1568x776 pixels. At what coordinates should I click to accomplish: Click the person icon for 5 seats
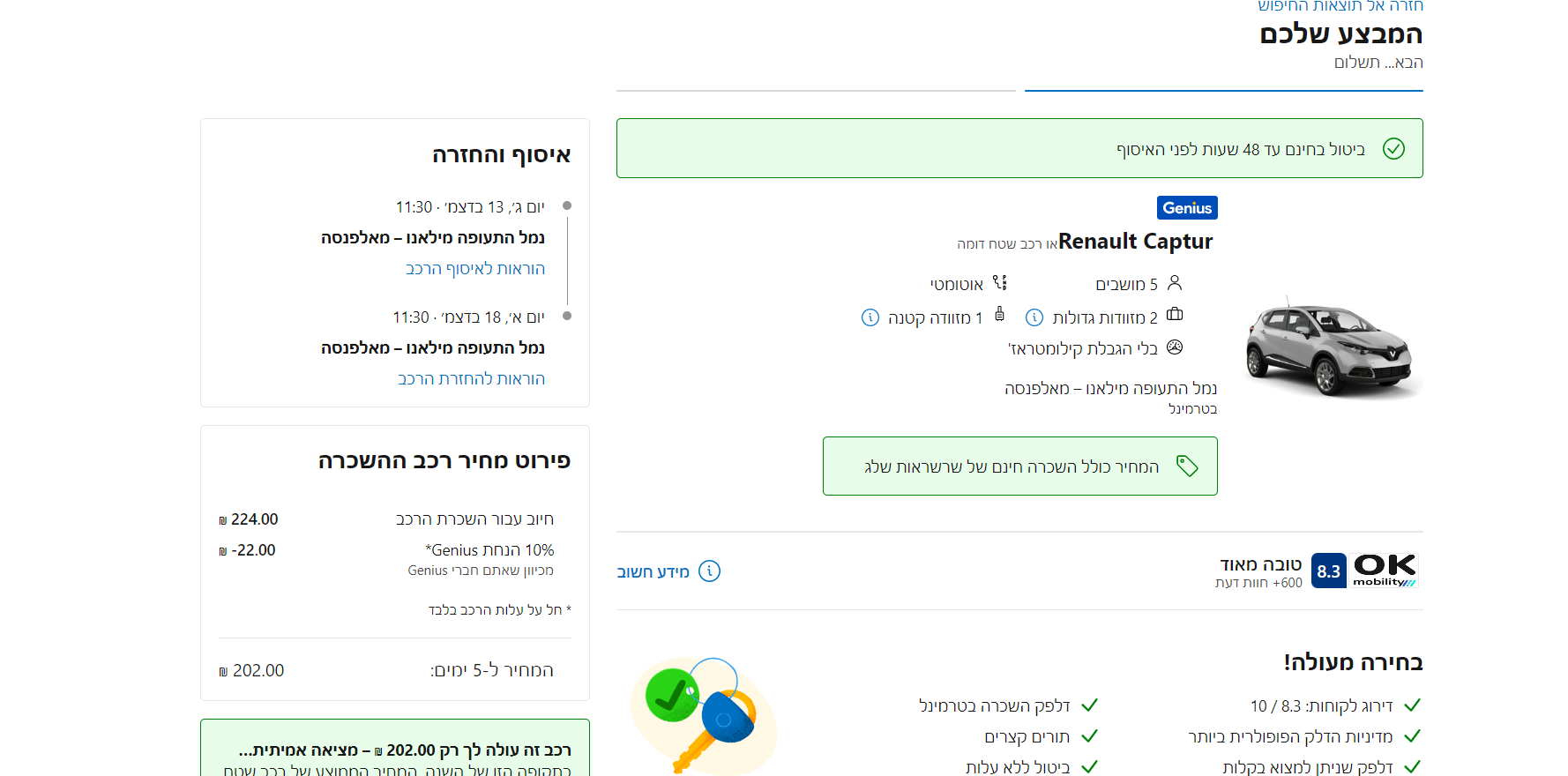tap(1174, 283)
